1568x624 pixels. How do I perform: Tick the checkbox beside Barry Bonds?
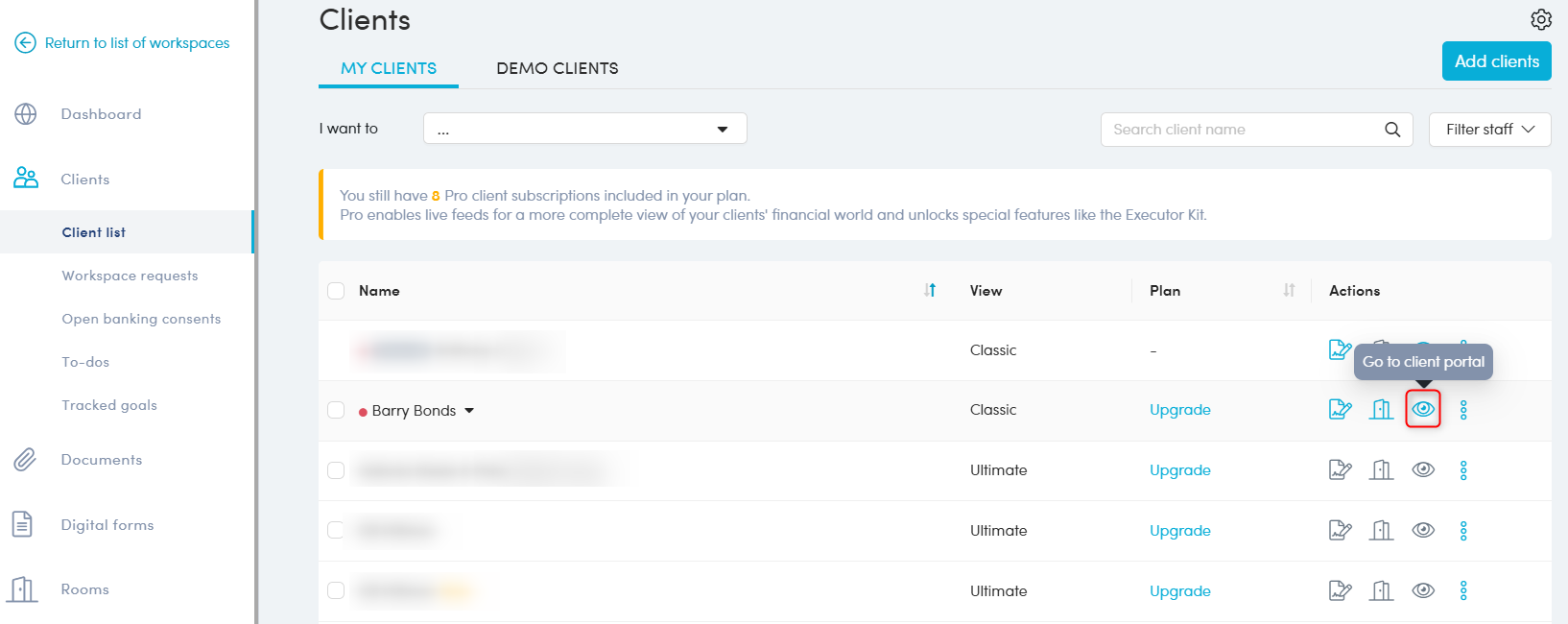pos(336,410)
